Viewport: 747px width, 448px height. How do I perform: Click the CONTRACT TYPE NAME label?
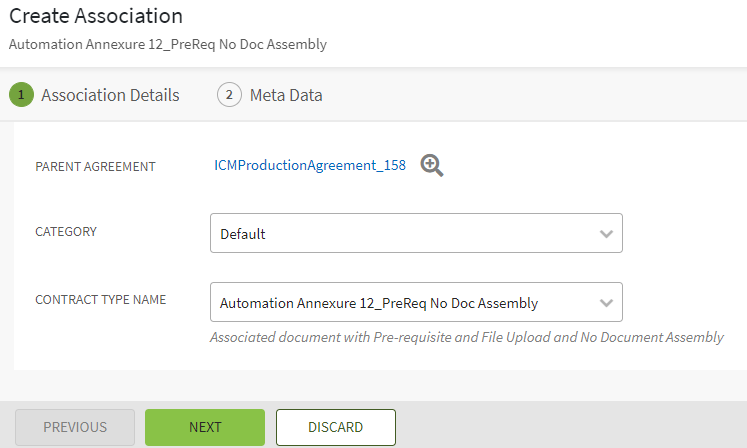click(x=100, y=299)
